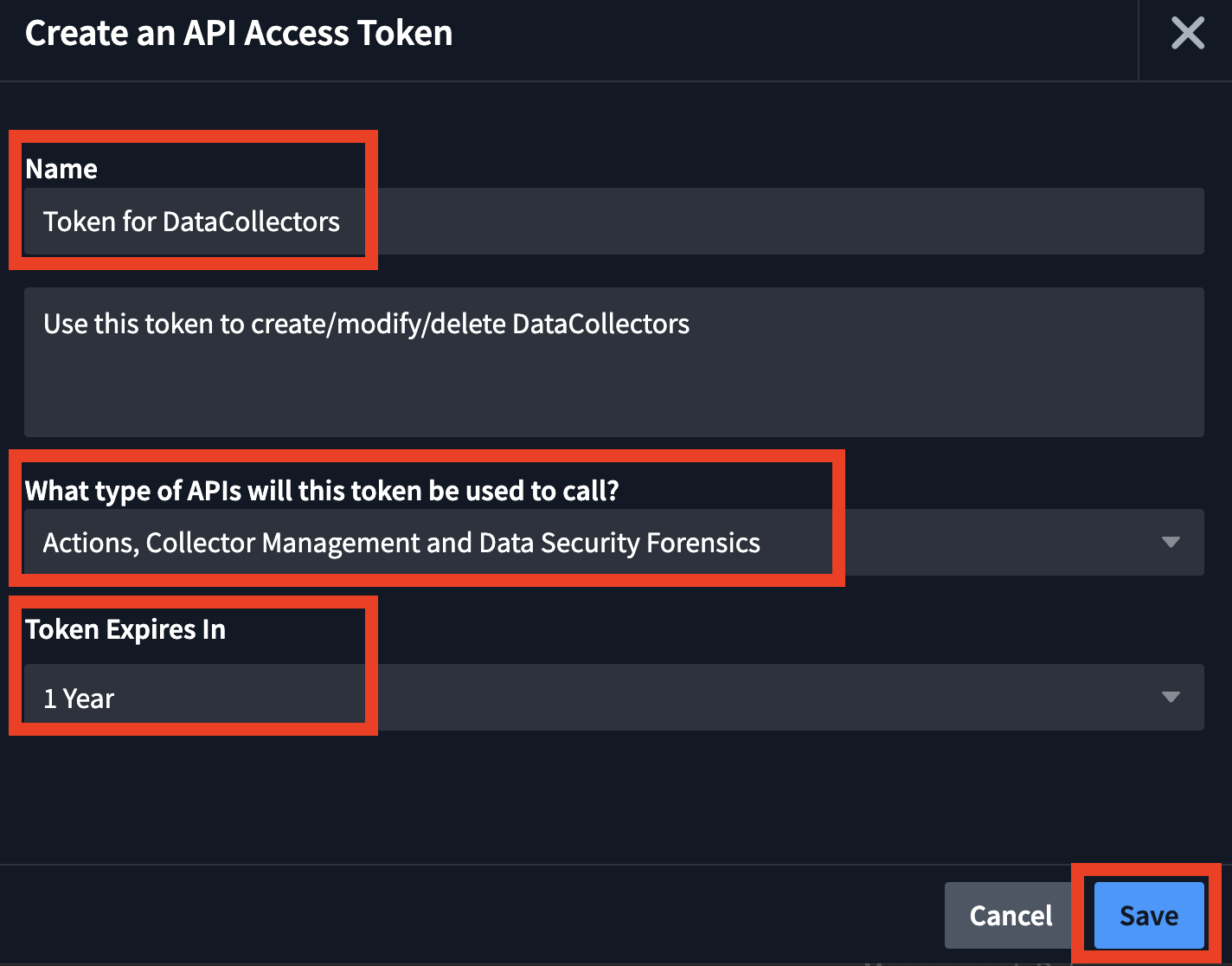Click the 'Token Expires In' label
1232x966 pixels.
(125, 629)
